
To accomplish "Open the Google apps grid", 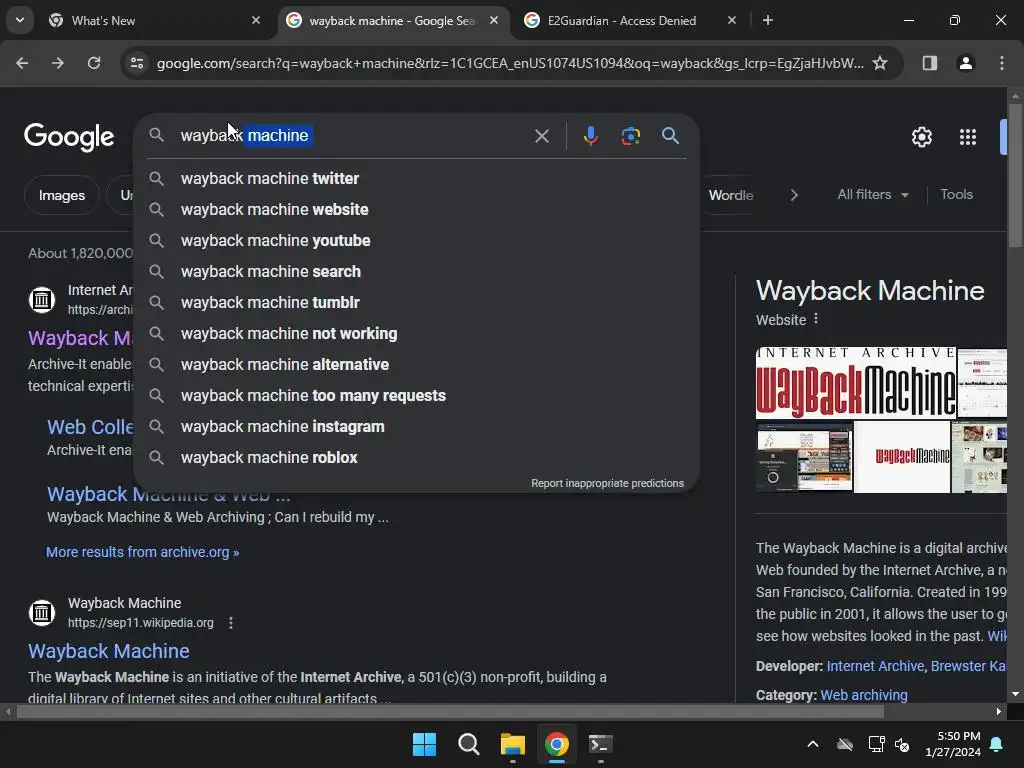I will pyautogui.click(x=968, y=137).
